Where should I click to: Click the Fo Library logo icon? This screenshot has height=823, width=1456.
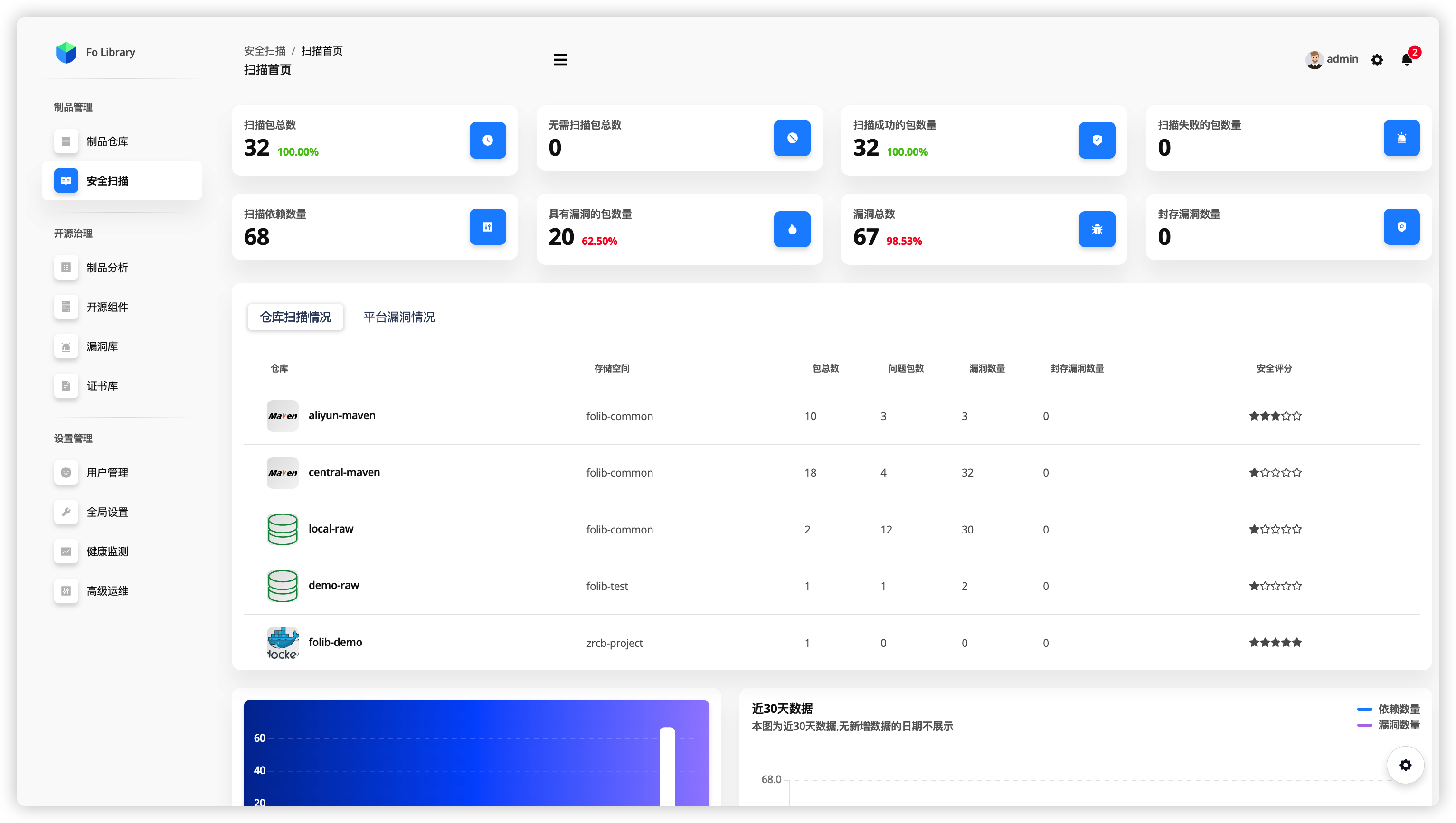[x=66, y=52]
